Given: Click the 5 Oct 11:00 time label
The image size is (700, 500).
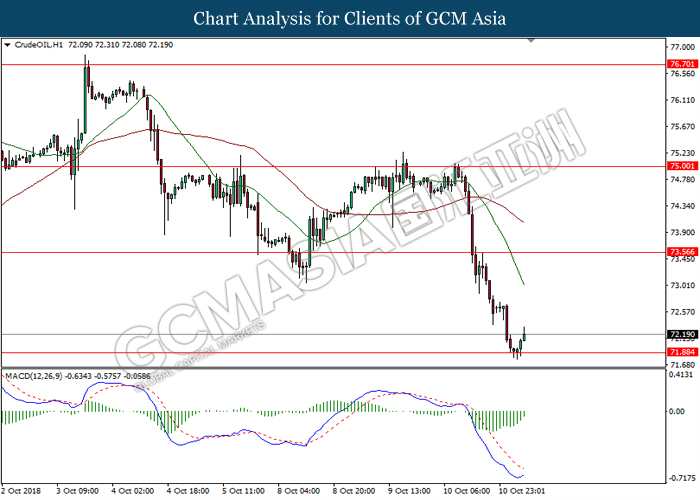Looking at the screenshot, I should pos(243,491).
